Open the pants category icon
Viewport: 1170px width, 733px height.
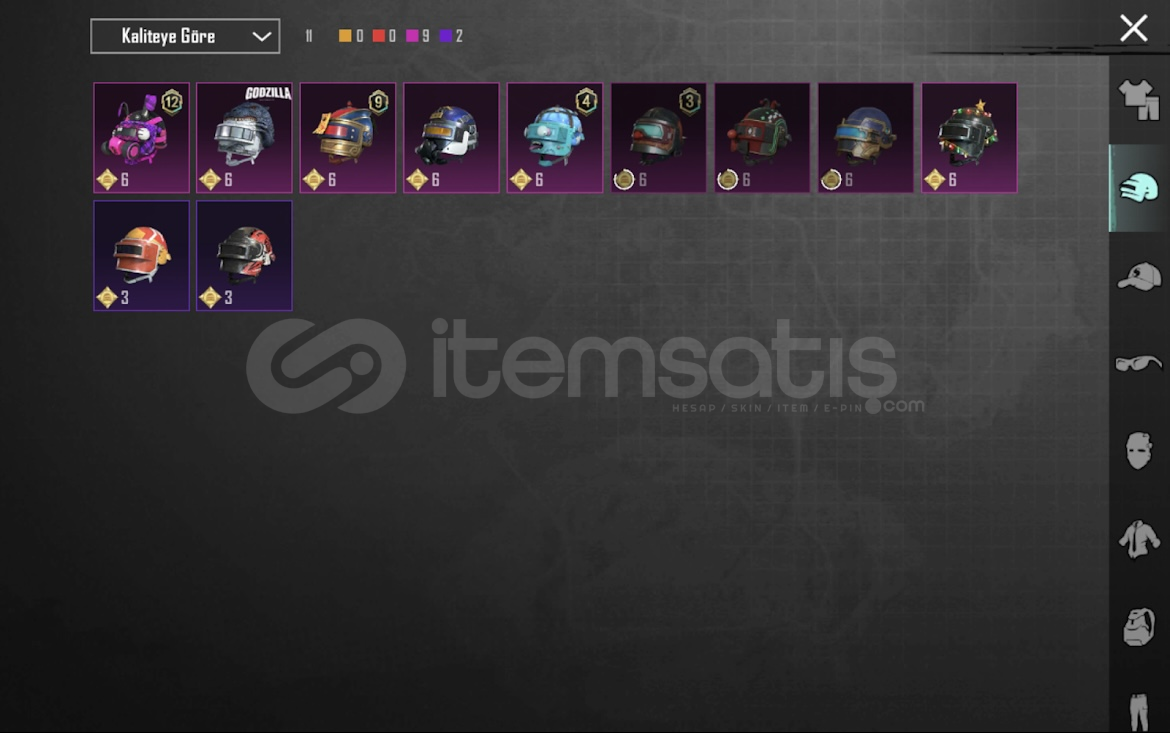[1139, 711]
